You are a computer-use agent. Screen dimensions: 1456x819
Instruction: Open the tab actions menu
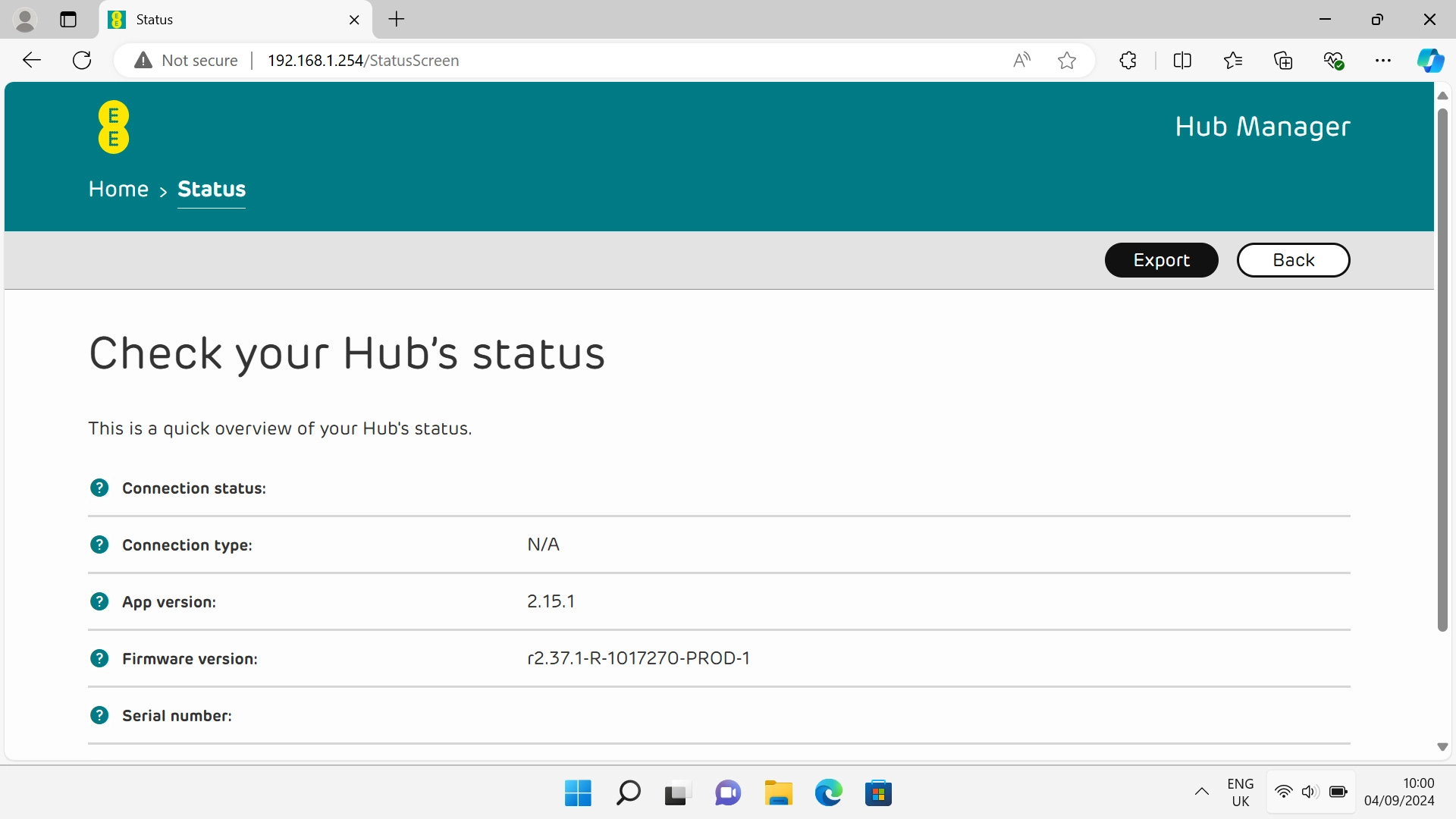tap(67, 19)
